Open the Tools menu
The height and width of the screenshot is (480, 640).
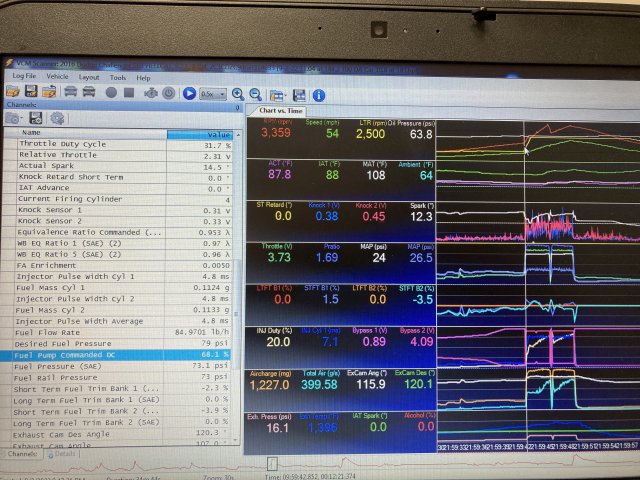point(117,77)
